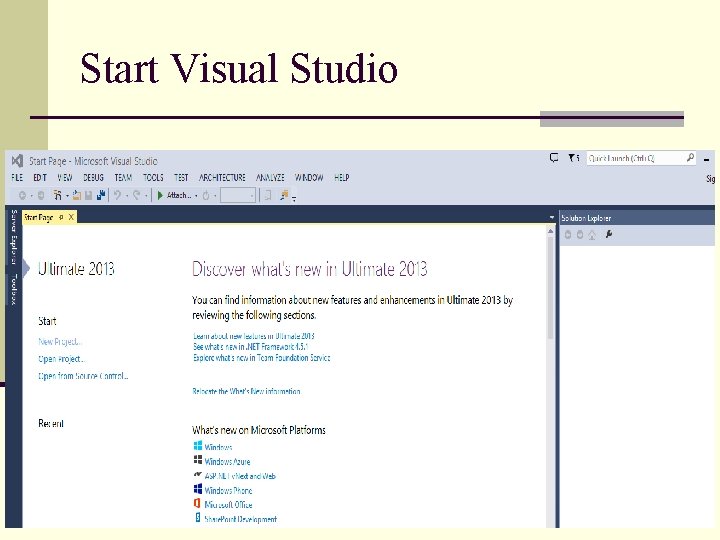This screenshot has height=540, width=720.
Task: Open the Undo history dropdown arrow
Action: coord(127,196)
